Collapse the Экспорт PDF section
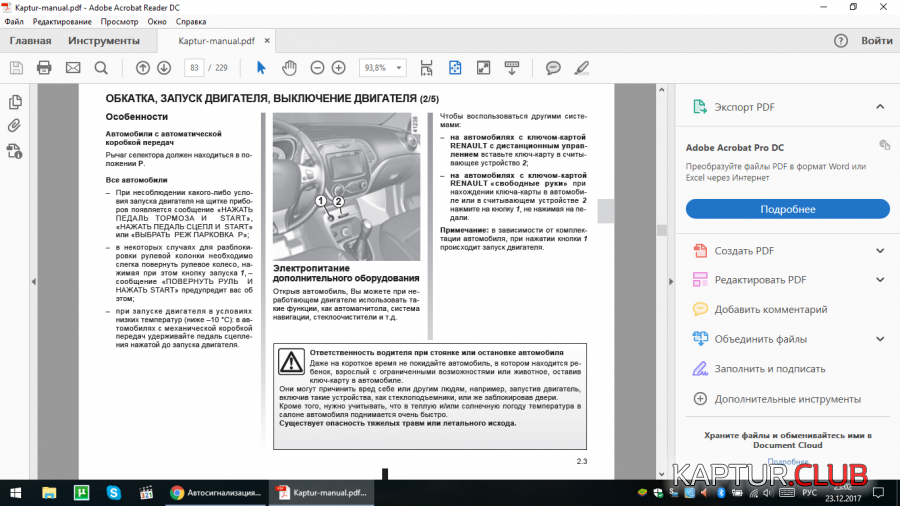 click(880, 107)
